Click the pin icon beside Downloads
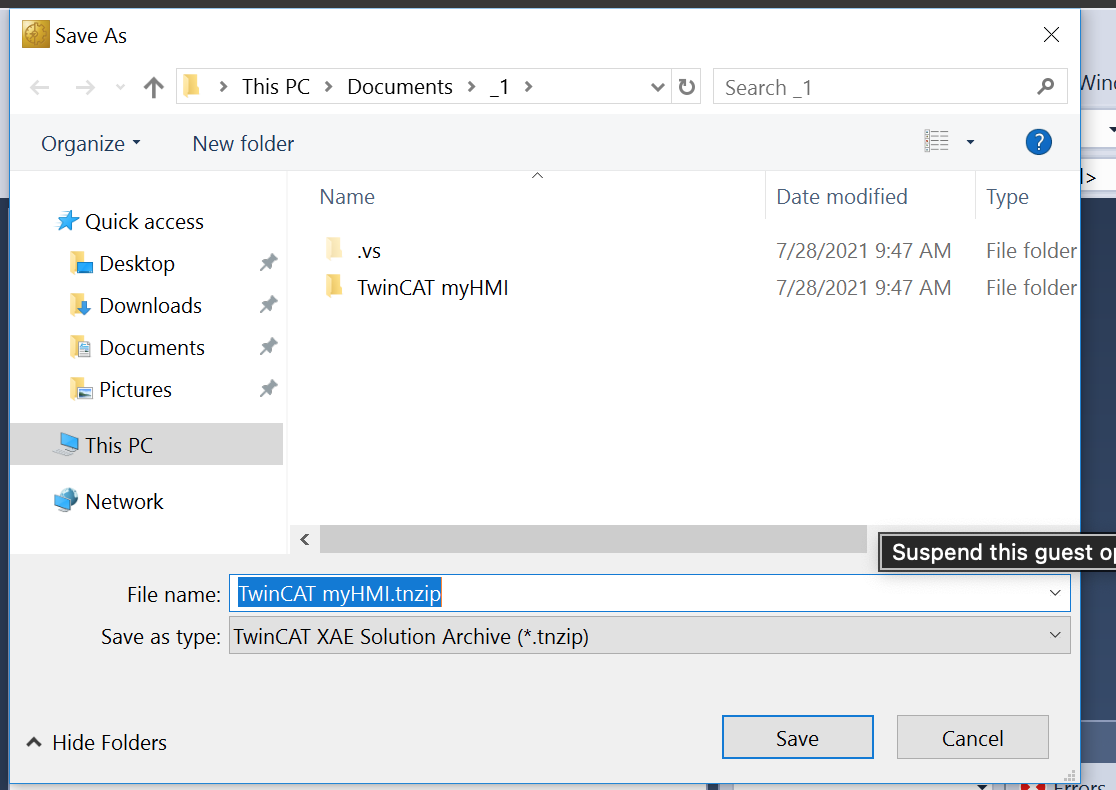Image resolution: width=1116 pixels, height=790 pixels. (x=268, y=305)
